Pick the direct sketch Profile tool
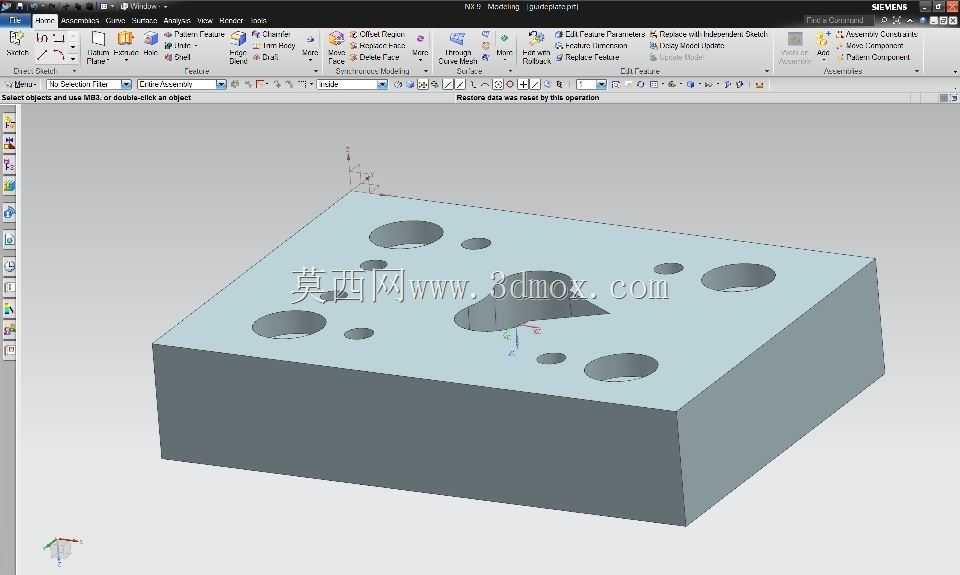Viewport: 960px width, 575px height. 42,38
